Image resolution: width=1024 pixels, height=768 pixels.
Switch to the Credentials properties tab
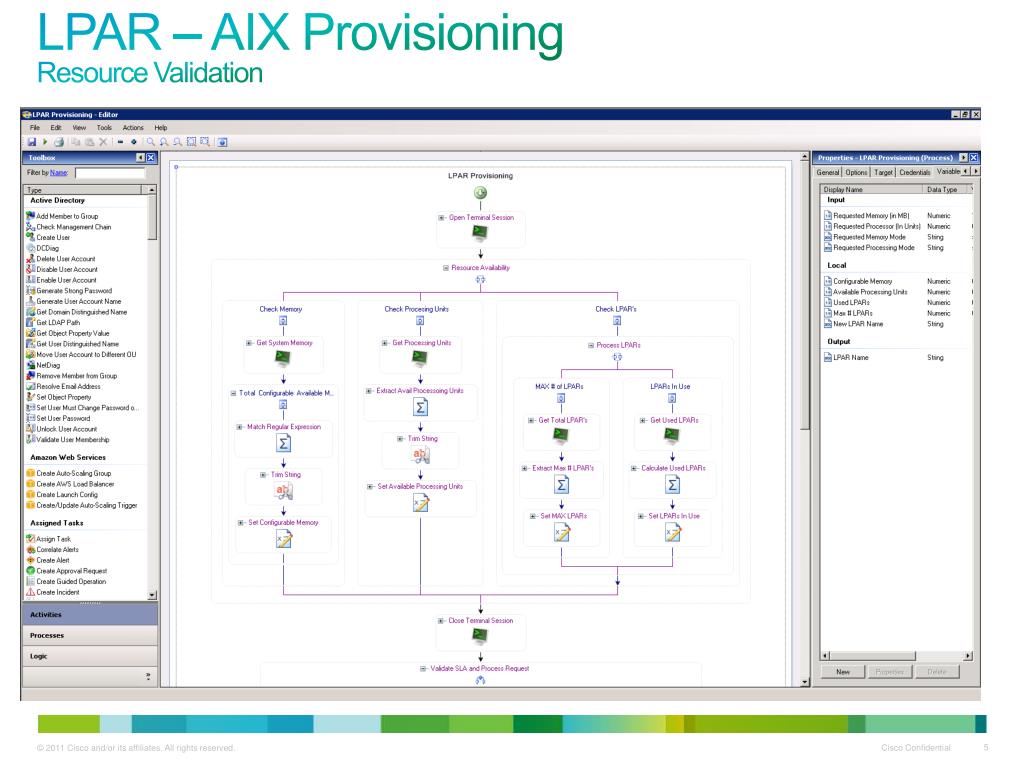[914, 172]
